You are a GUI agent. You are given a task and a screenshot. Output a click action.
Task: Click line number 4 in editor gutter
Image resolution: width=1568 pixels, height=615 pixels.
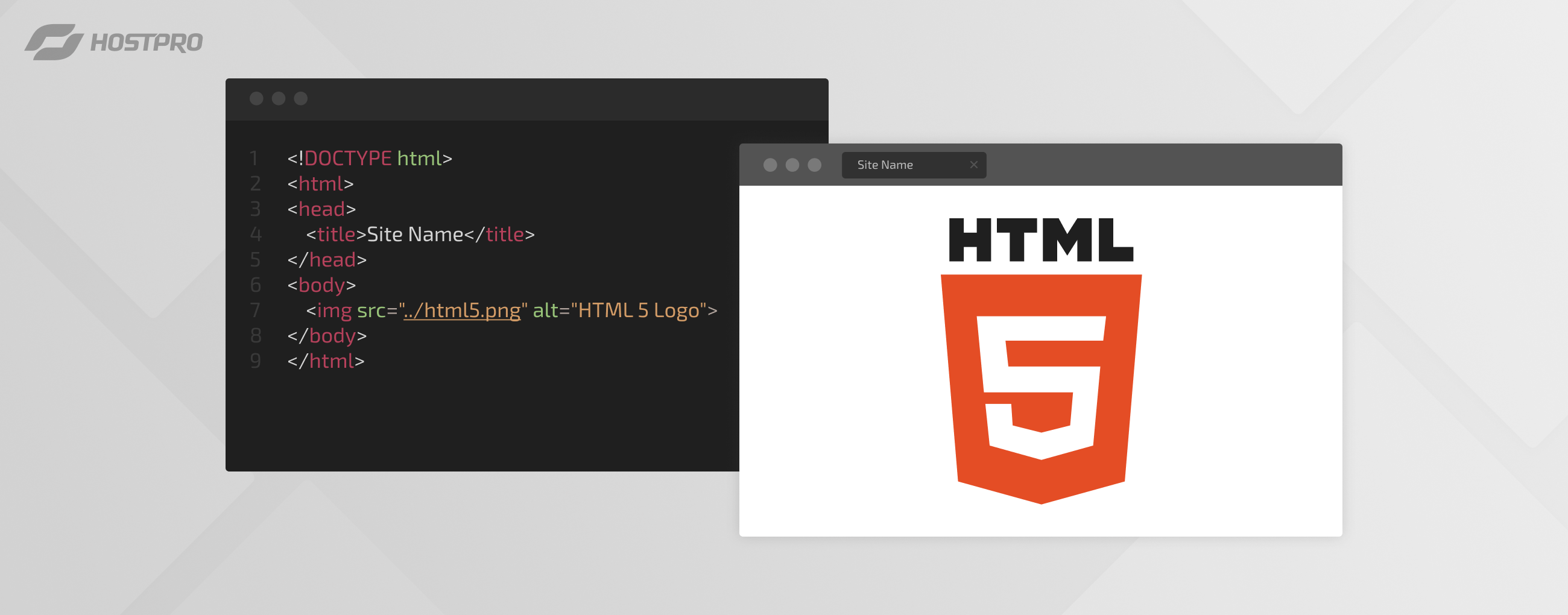[x=256, y=235]
